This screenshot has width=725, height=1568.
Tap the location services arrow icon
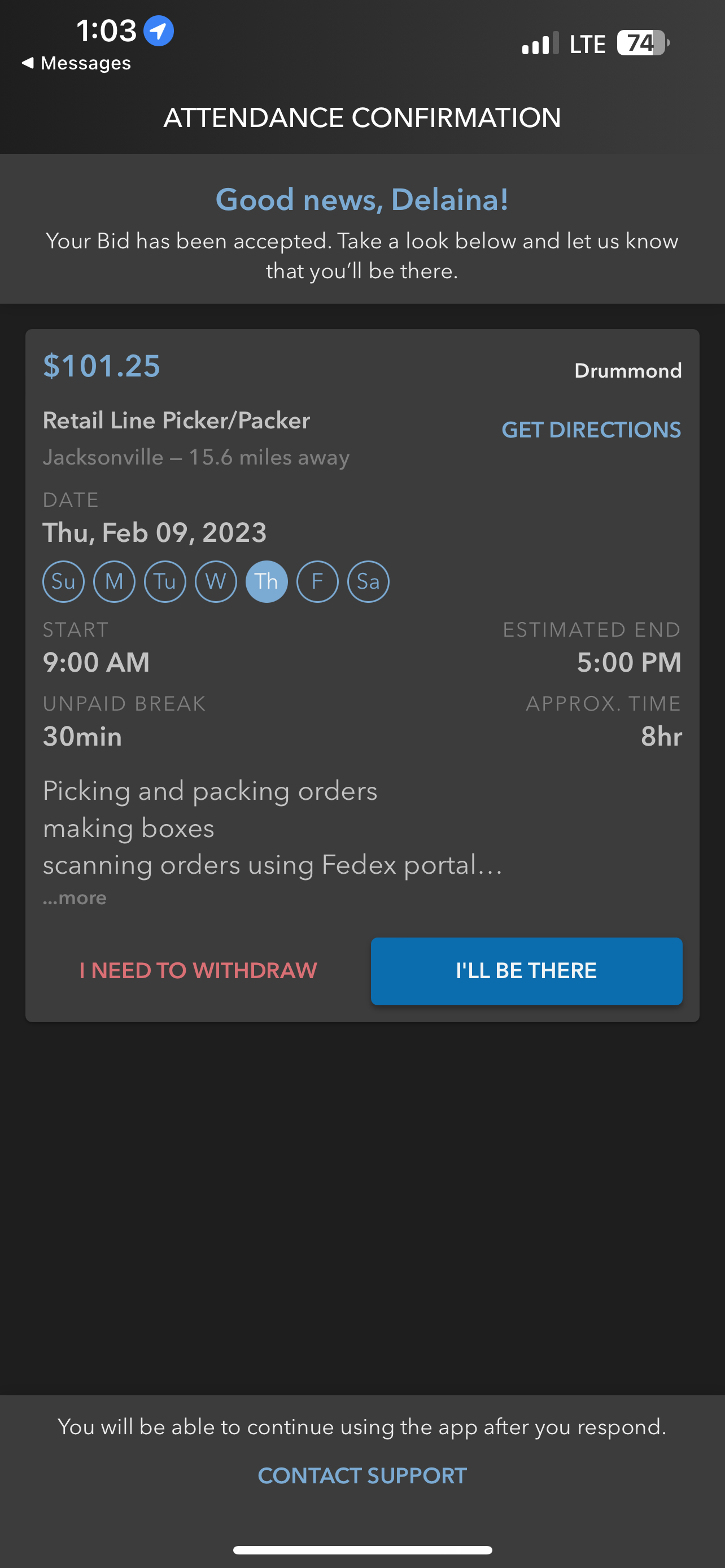(x=158, y=30)
